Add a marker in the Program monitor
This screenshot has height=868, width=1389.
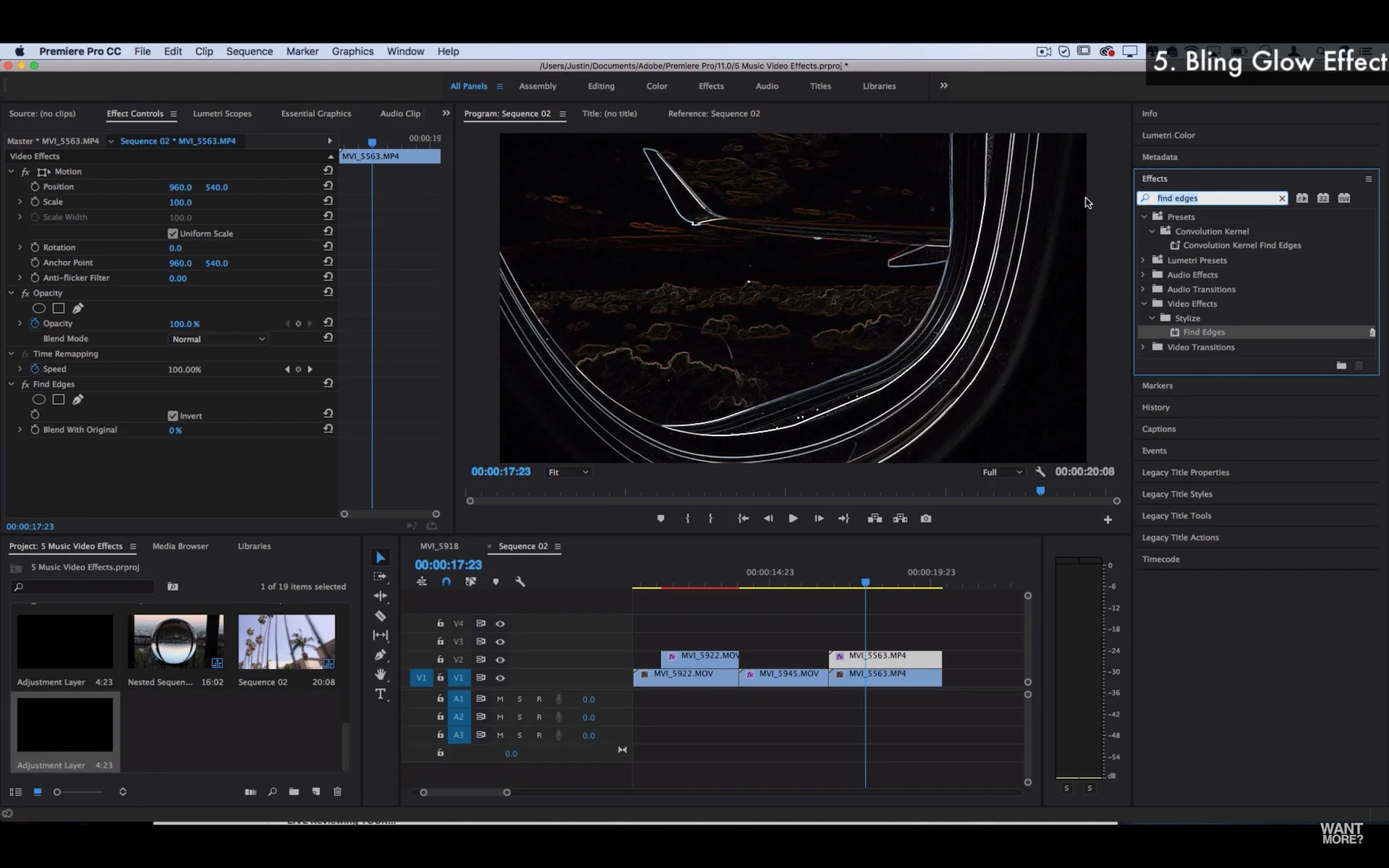[660, 518]
